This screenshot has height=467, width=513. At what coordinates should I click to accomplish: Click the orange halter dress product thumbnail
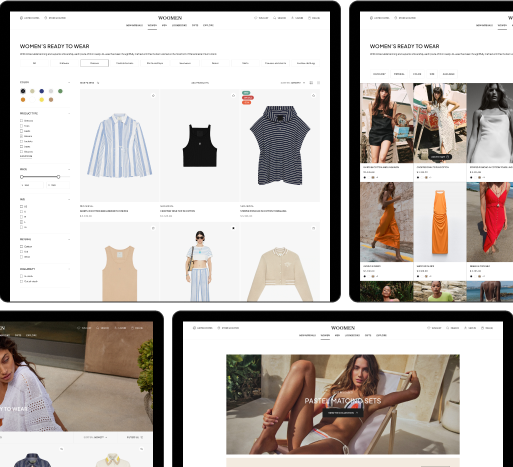(440, 222)
